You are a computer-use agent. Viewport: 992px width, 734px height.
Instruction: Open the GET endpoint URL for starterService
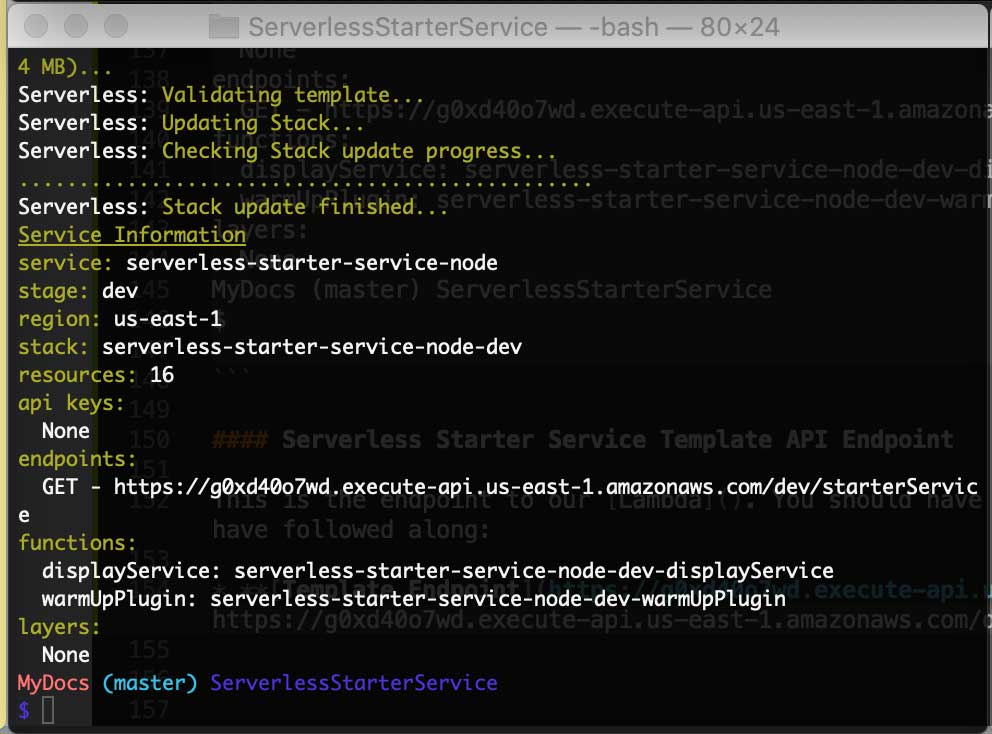pos(500,487)
